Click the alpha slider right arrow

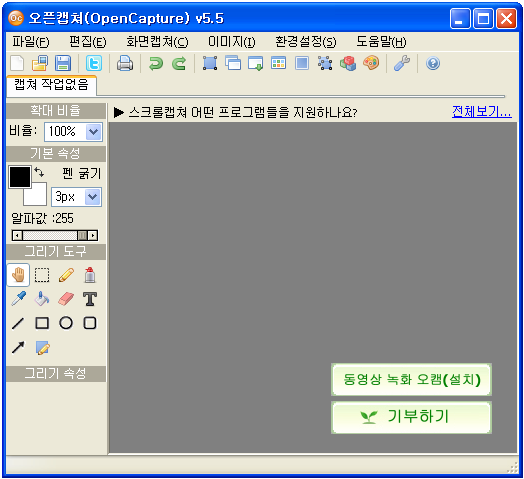(93, 235)
